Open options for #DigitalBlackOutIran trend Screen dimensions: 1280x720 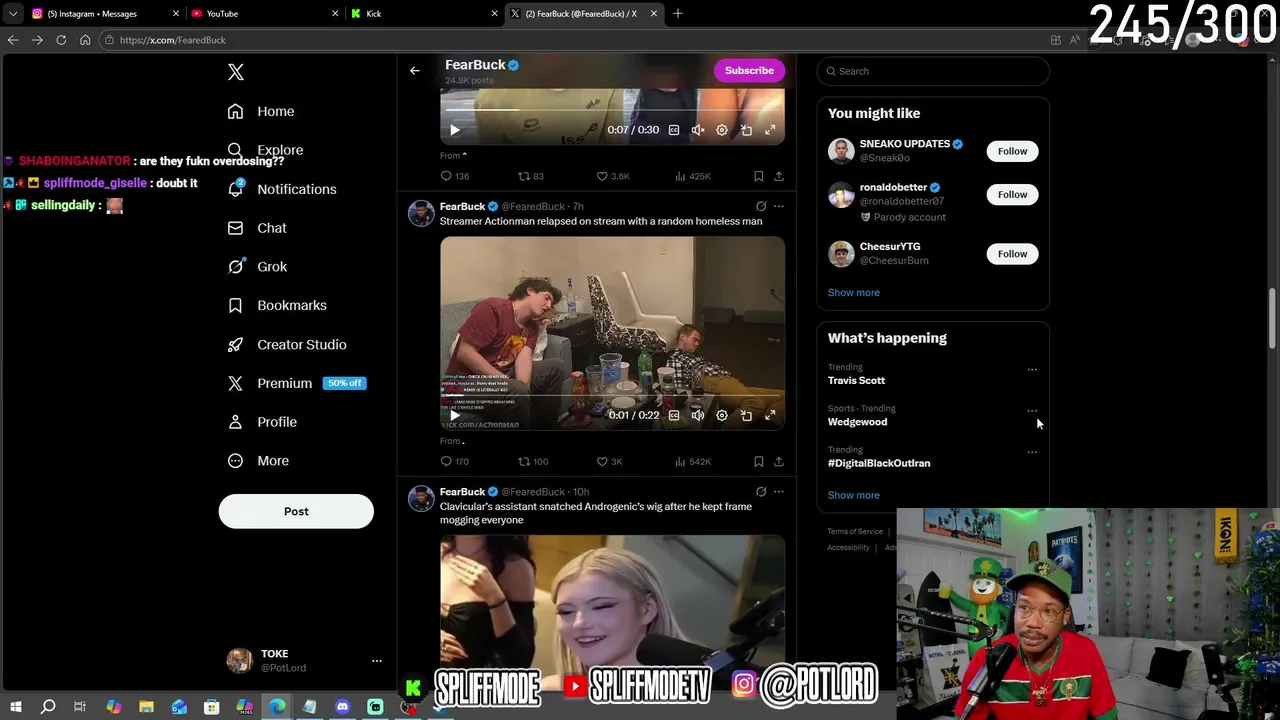[x=1032, y=451]
